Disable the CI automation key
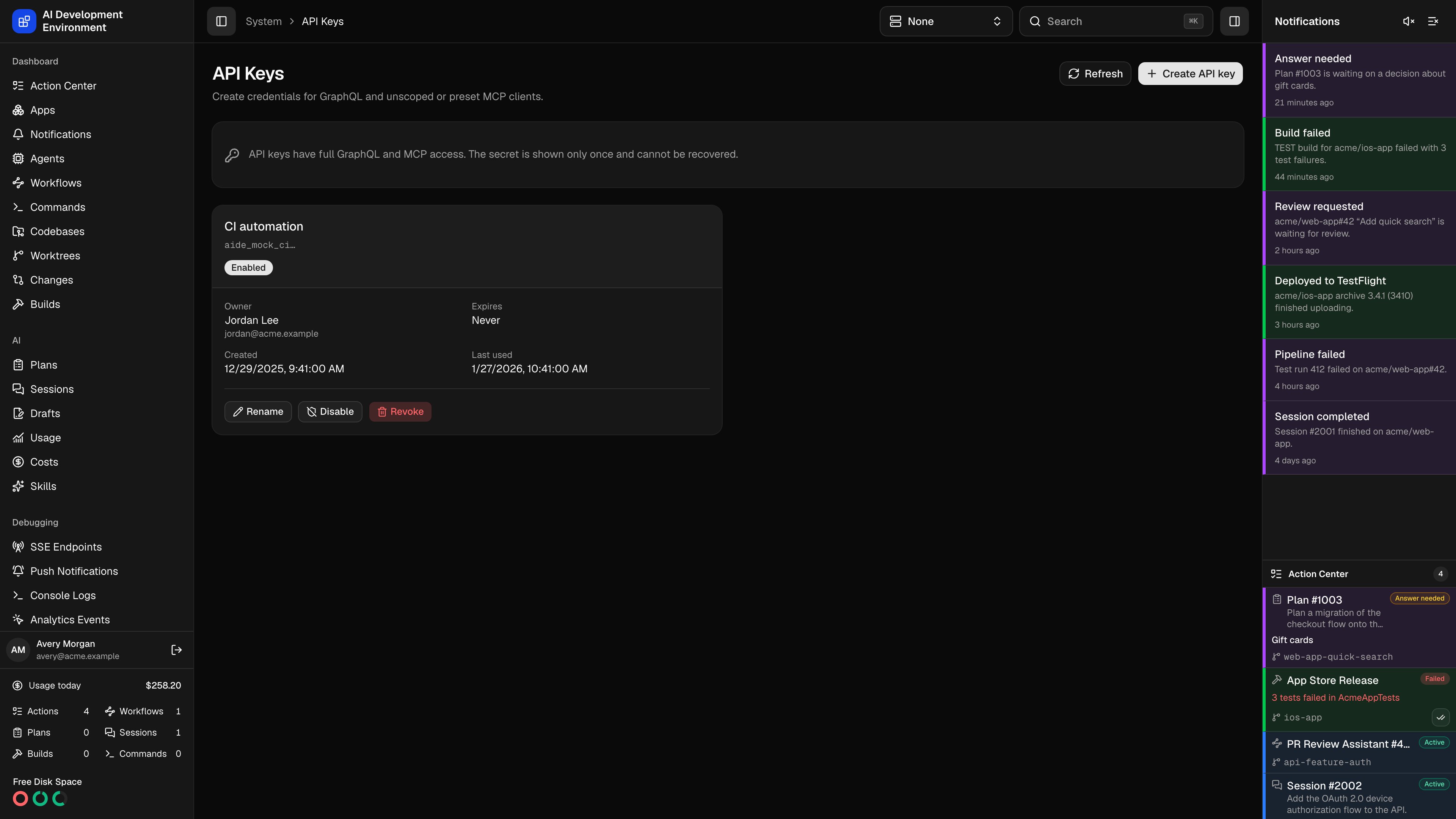The width and height of the screenshot is (1456, 819). [x=330, y=411]
